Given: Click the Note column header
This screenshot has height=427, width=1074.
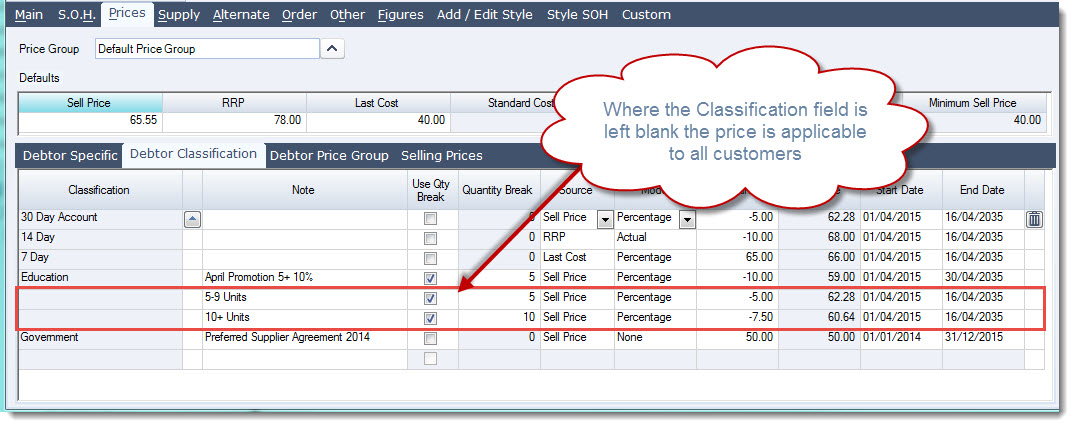Looking at the screenshot, I should (303, 190).
